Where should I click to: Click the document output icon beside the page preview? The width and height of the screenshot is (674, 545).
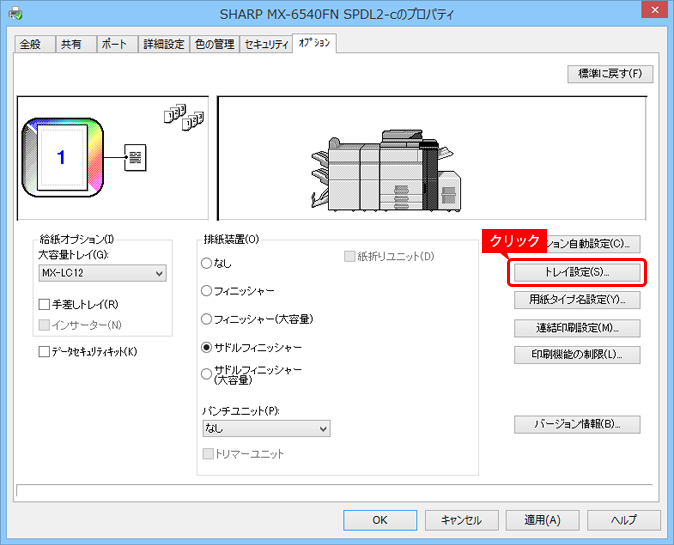[x=136, y=156]
